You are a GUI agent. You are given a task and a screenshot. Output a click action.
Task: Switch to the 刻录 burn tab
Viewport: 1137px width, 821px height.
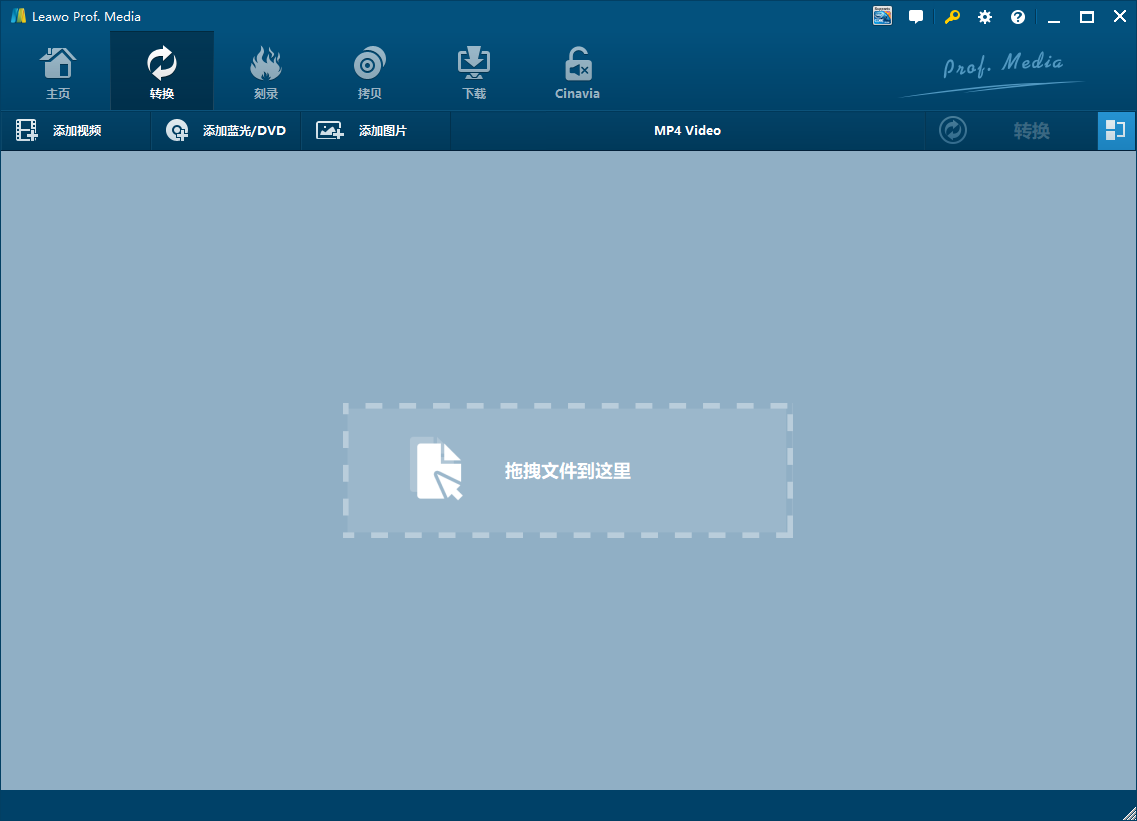tap(265, 72)
